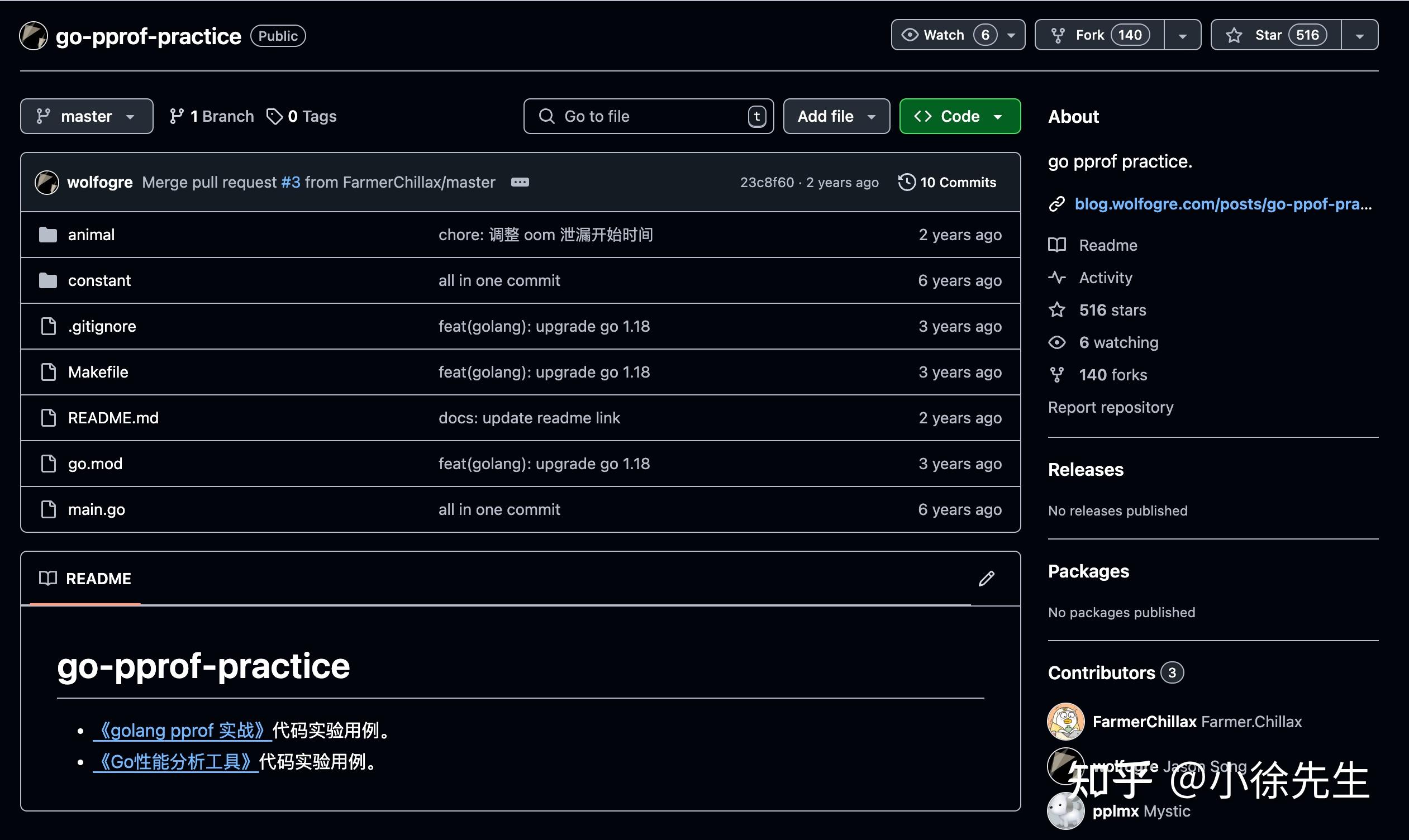Viewport: 1409px width, 840px height.
Task: Open the Makefile
Action: tap(98, 372)
